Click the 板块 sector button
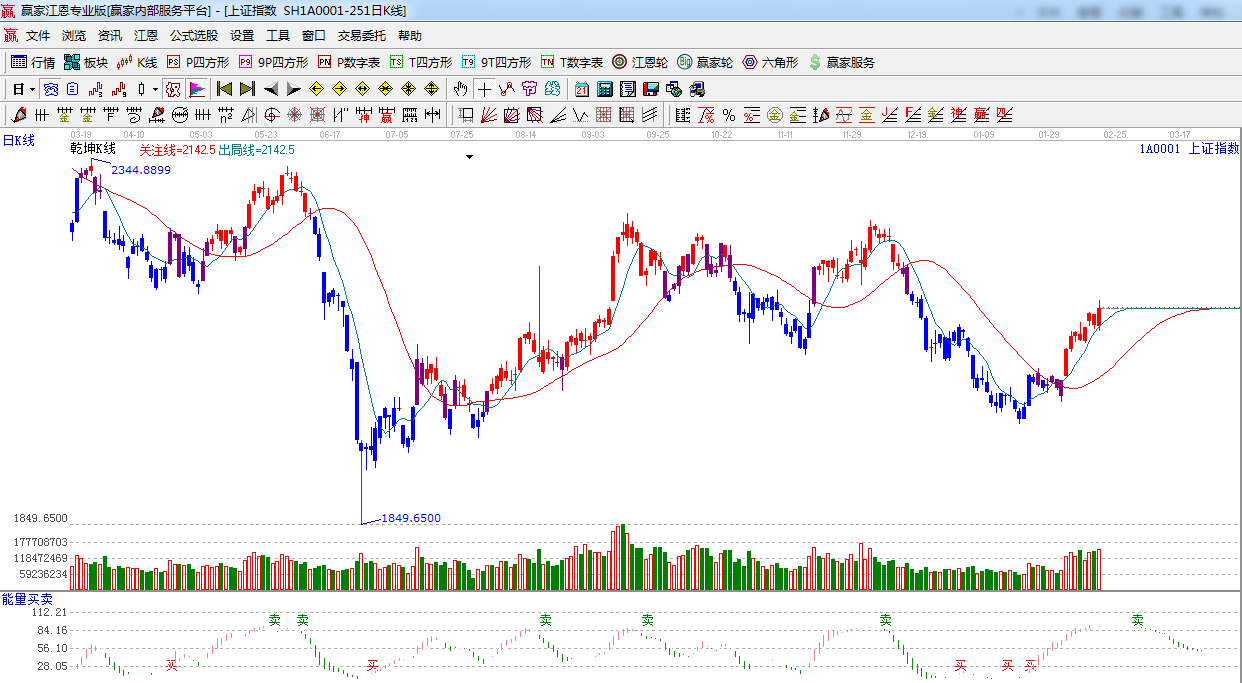 coord(86,62)
